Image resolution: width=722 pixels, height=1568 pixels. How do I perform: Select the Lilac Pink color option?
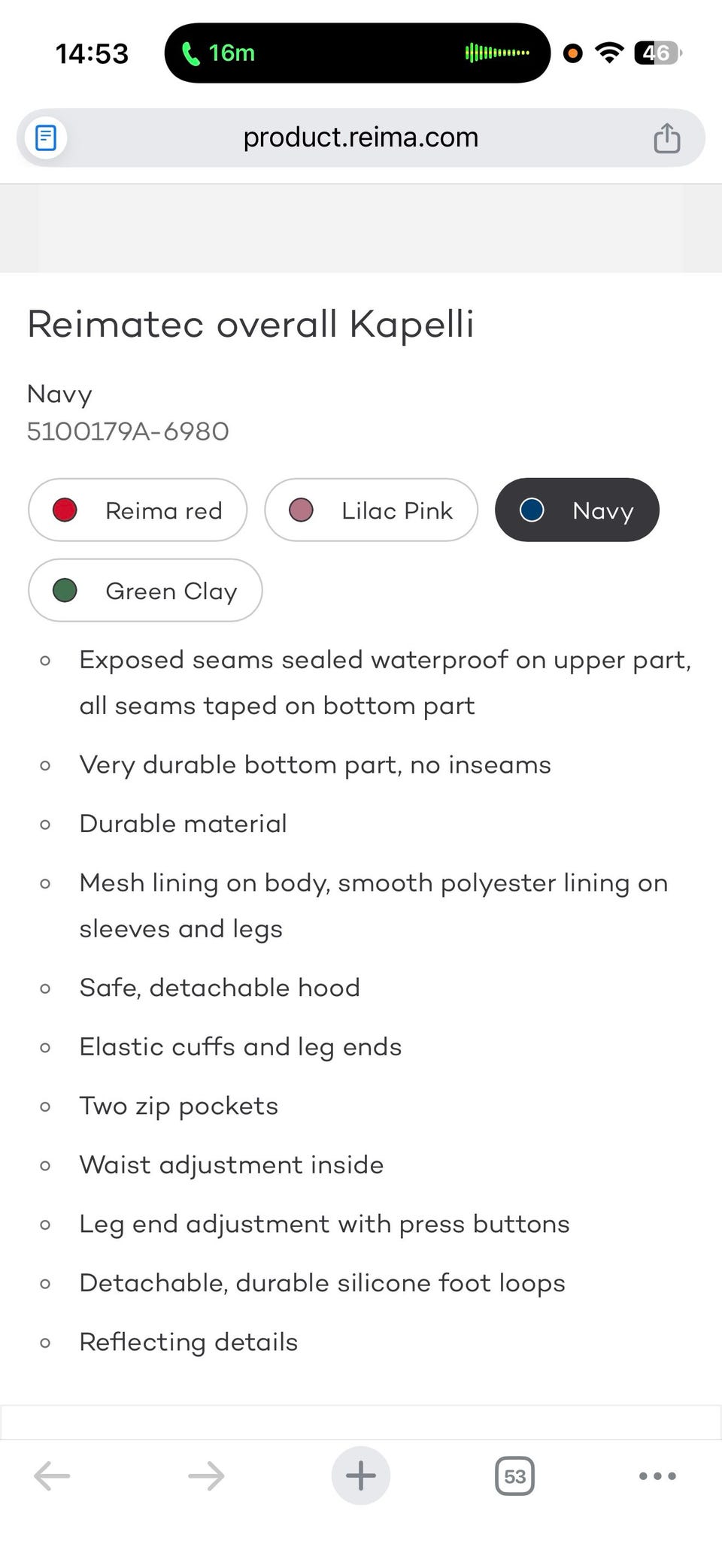click(x=371, y=510)
